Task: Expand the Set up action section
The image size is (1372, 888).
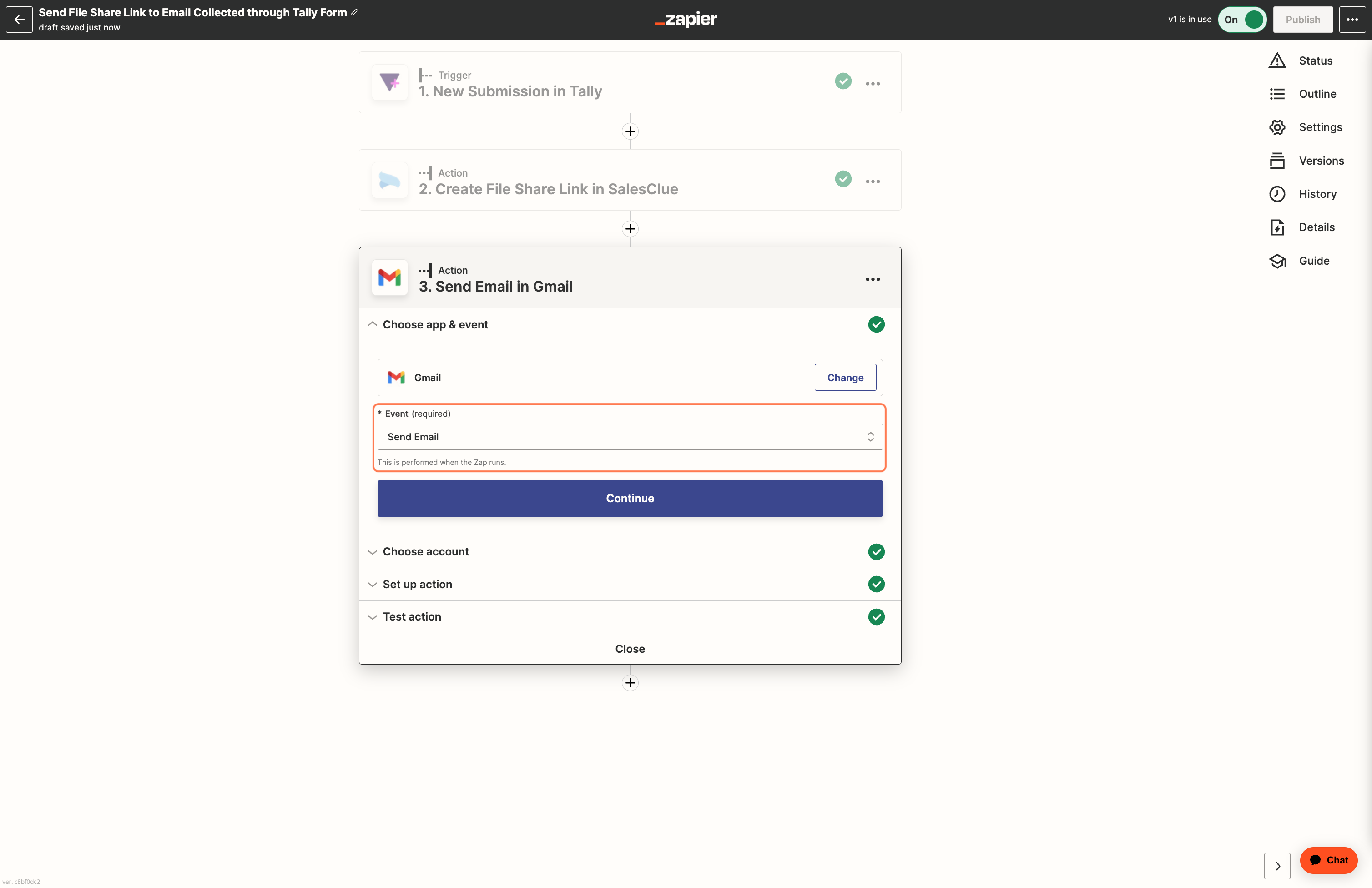Action: [x=630, y=584]
